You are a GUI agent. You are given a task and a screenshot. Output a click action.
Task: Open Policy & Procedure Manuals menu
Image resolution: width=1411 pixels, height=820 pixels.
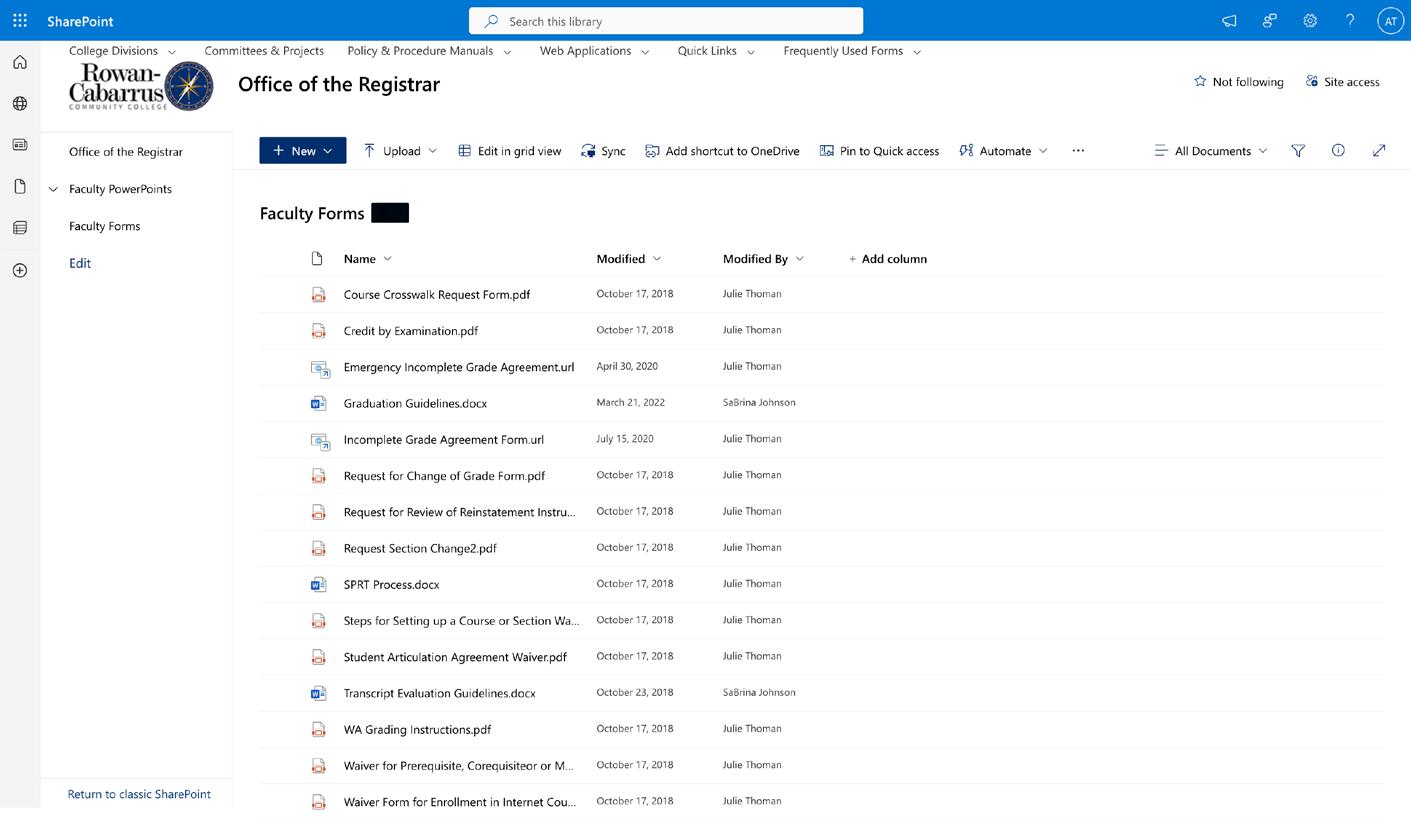430,51
